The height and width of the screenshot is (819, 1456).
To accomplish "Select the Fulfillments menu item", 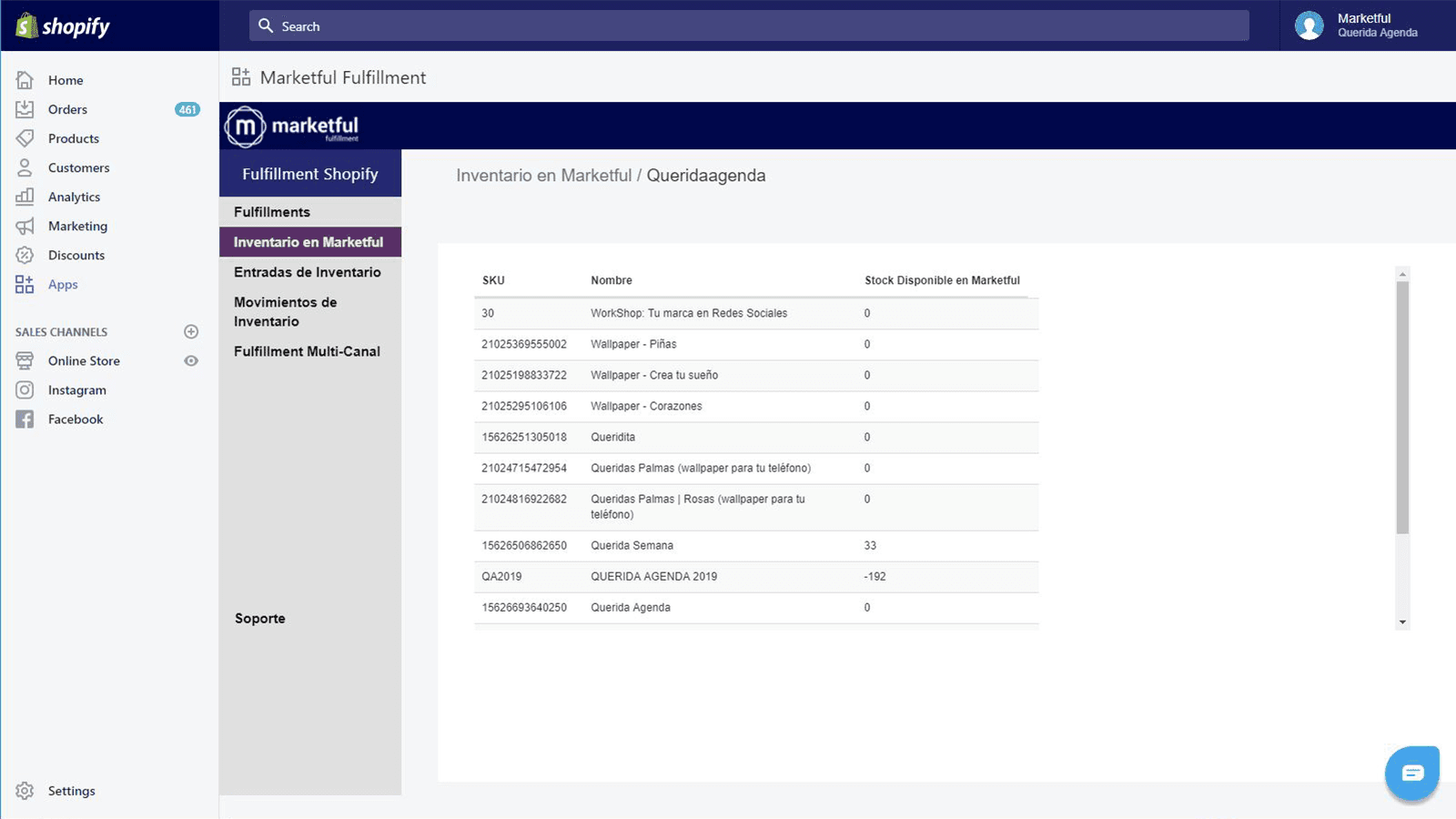I will [271, 211].
